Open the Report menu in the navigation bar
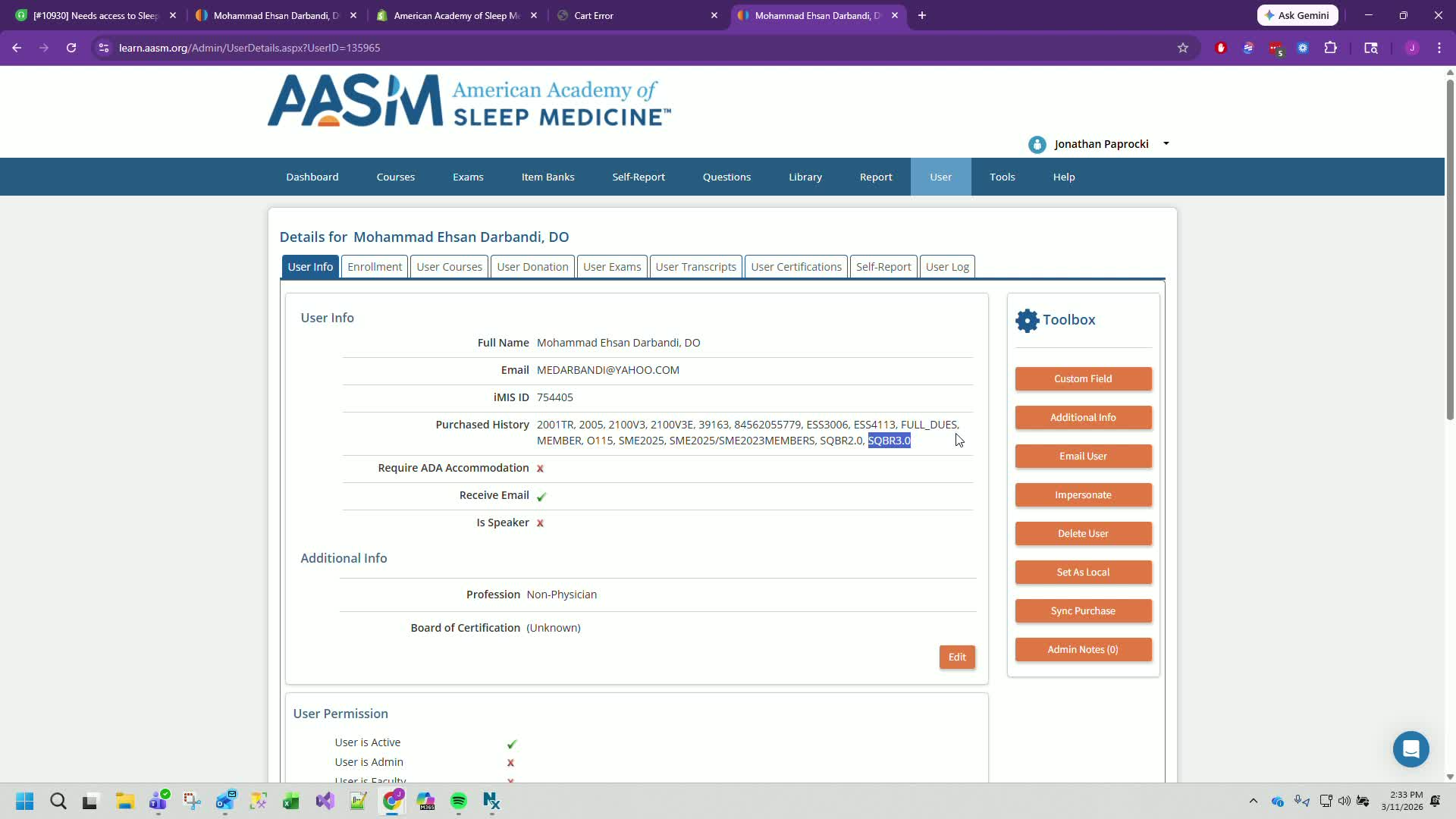This screenshot has width=1456, height=819. coord(875,177)
